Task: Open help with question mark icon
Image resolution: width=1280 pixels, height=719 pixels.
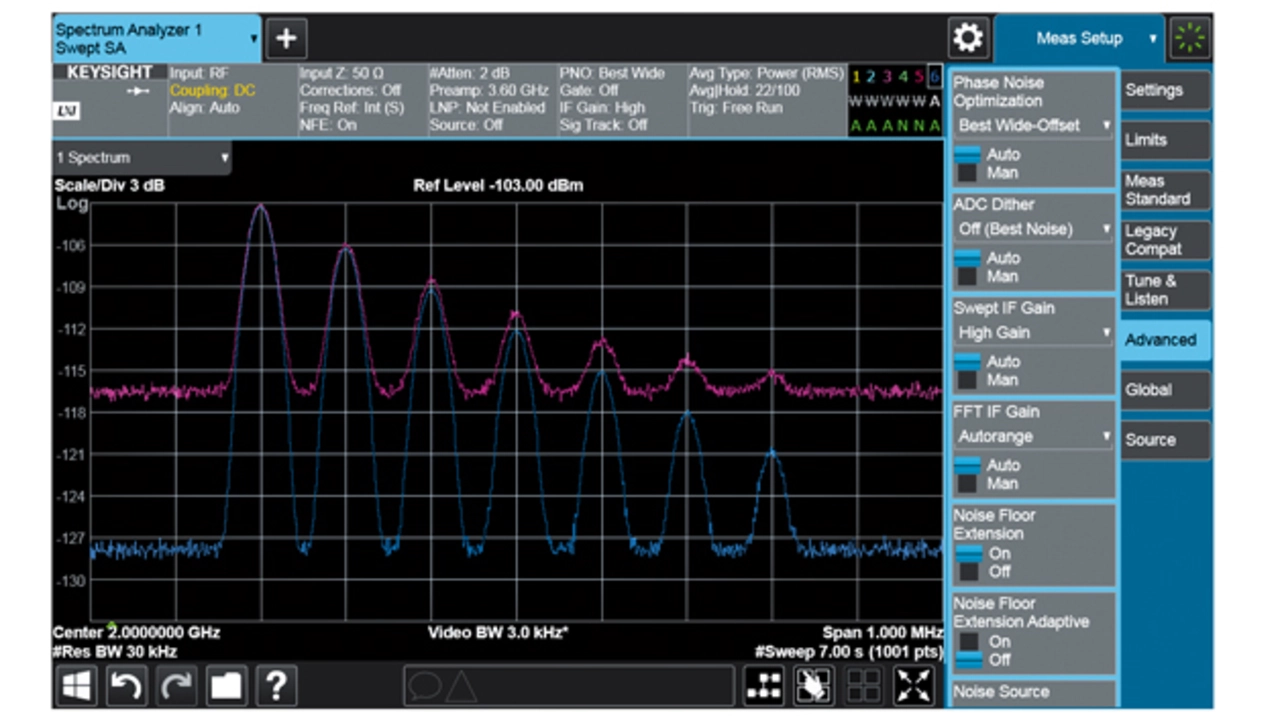Action: click(x=276, y=685)
